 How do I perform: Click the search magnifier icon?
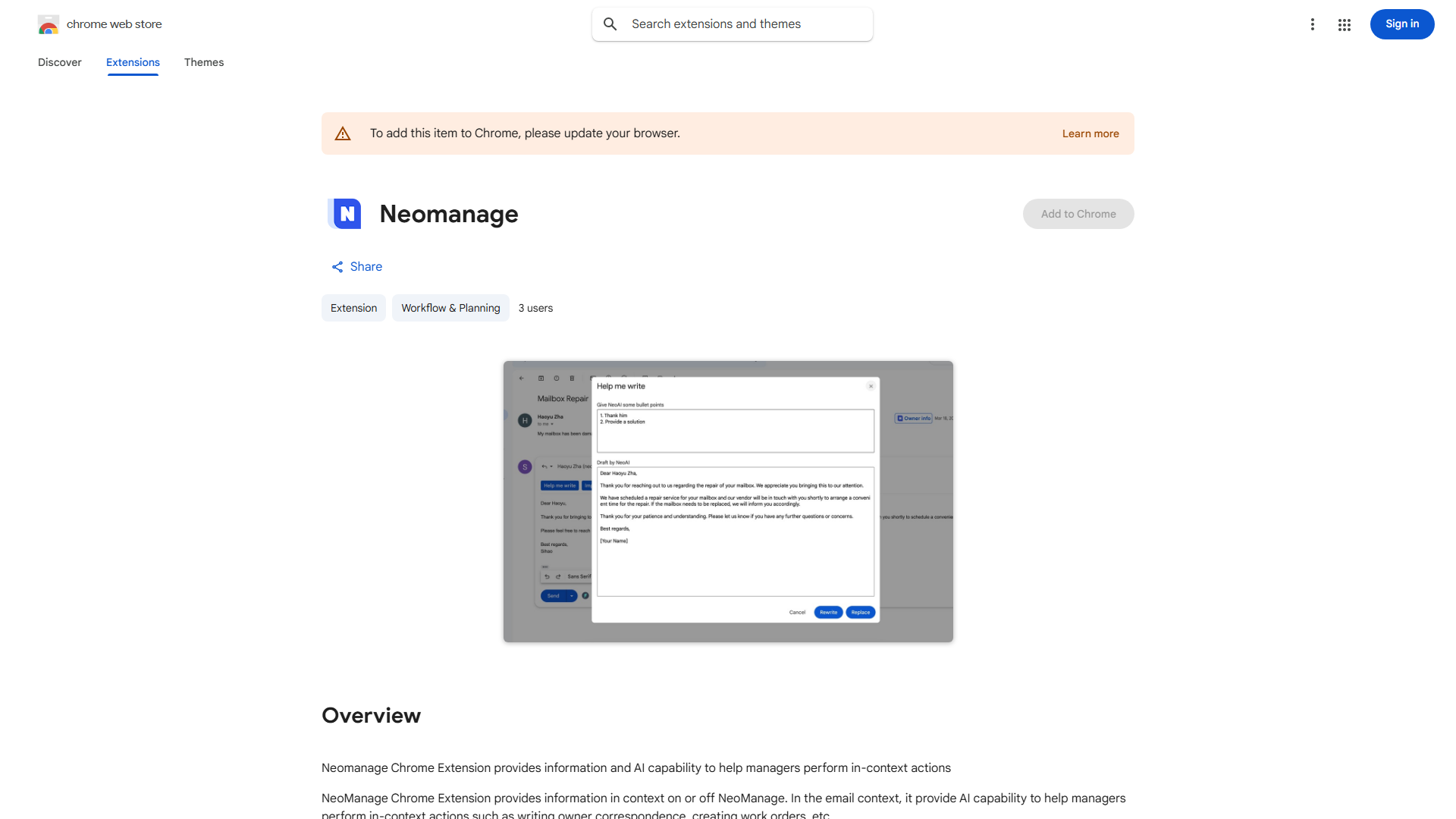610,24
